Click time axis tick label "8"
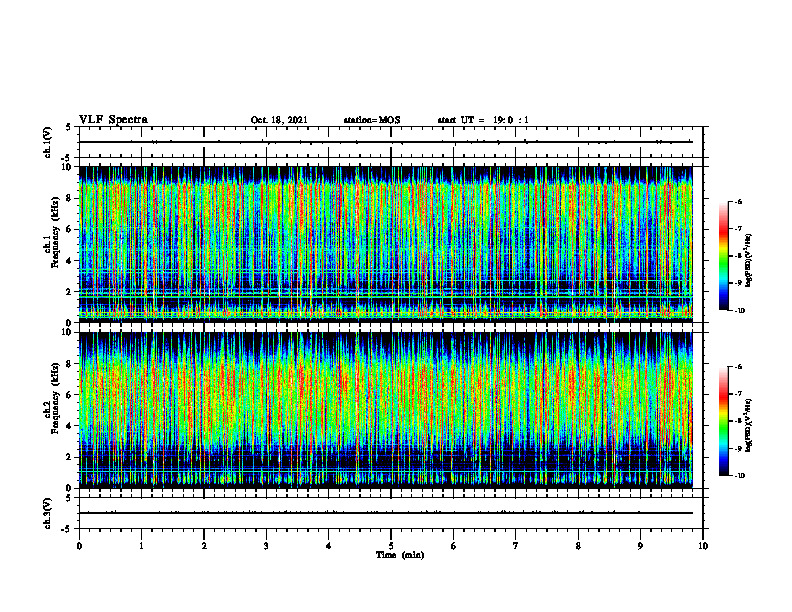 [578, 546]
